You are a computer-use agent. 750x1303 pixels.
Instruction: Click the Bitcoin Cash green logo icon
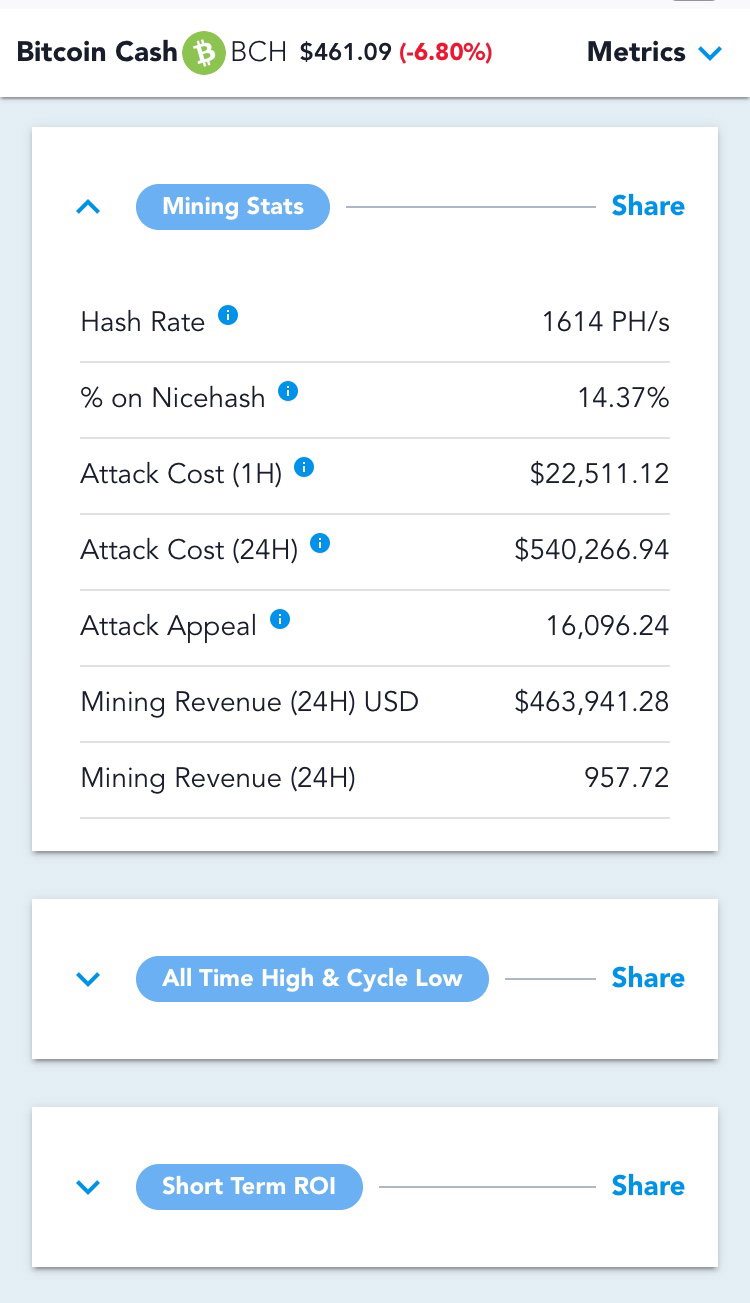coord(204,52)
